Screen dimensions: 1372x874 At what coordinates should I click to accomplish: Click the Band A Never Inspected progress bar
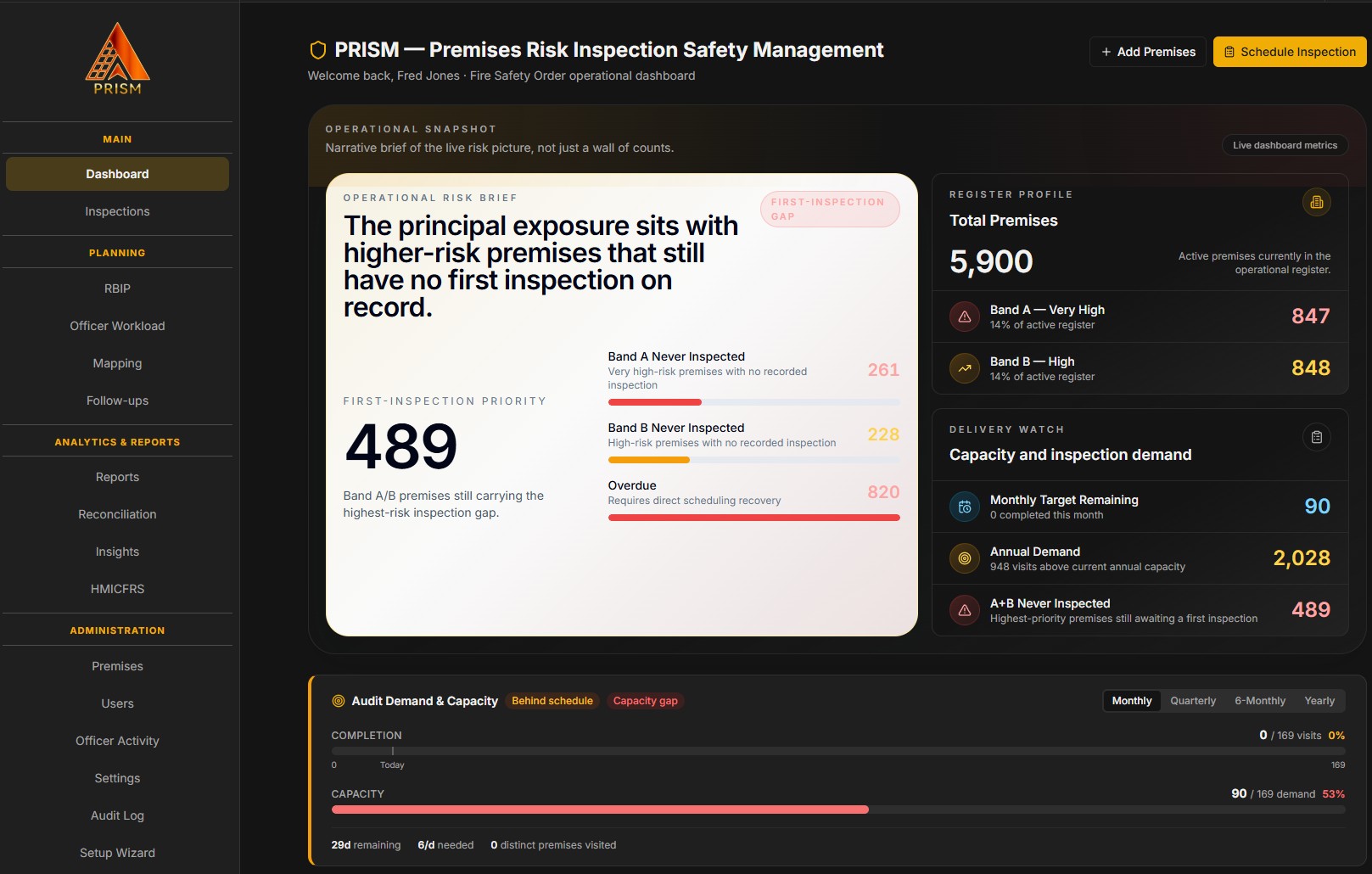point(753,402)
